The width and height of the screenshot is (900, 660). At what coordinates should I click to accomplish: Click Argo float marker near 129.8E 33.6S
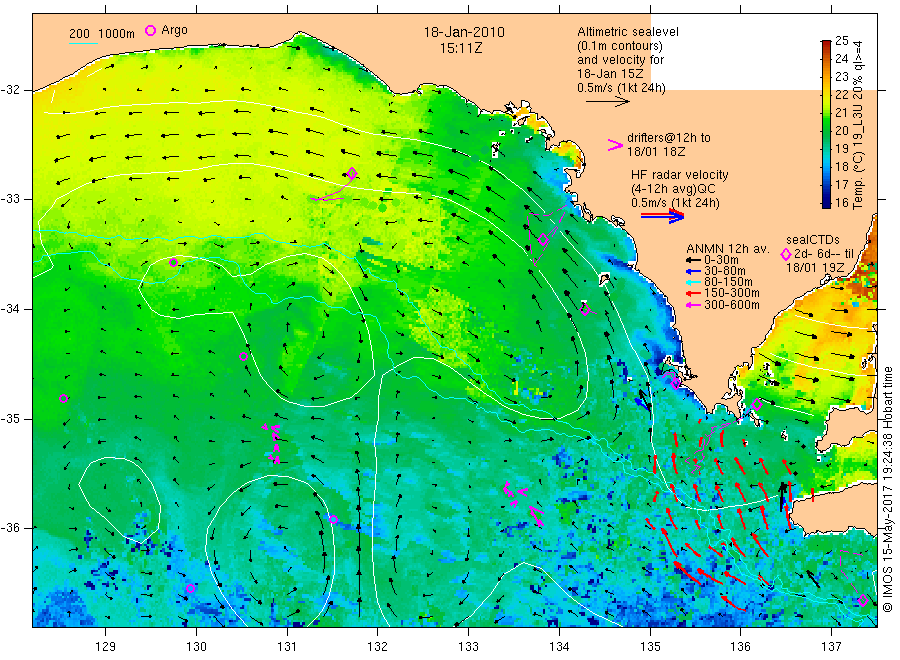pos(173,263)
